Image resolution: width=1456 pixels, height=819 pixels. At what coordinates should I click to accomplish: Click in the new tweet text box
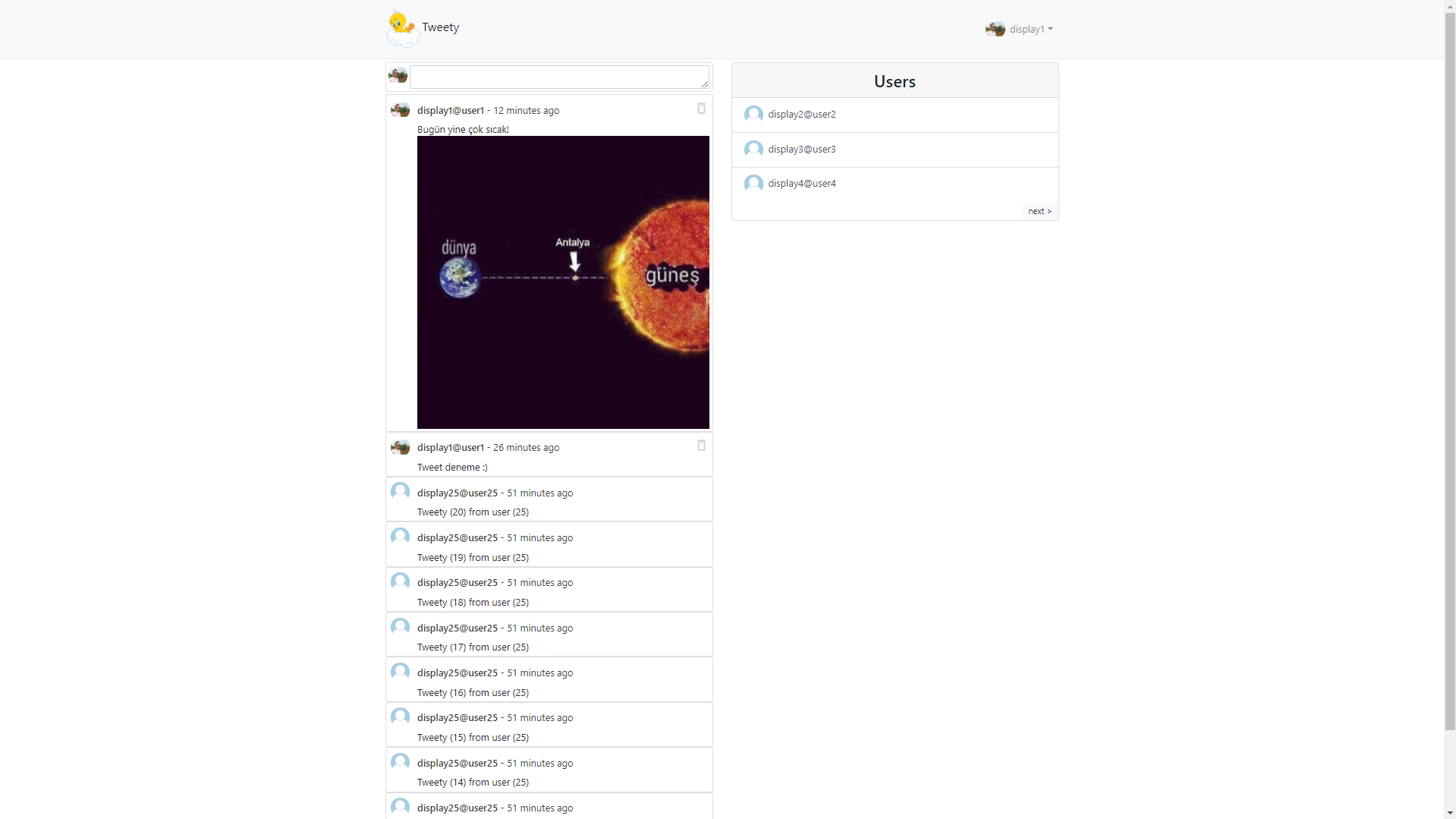point(559,77)
